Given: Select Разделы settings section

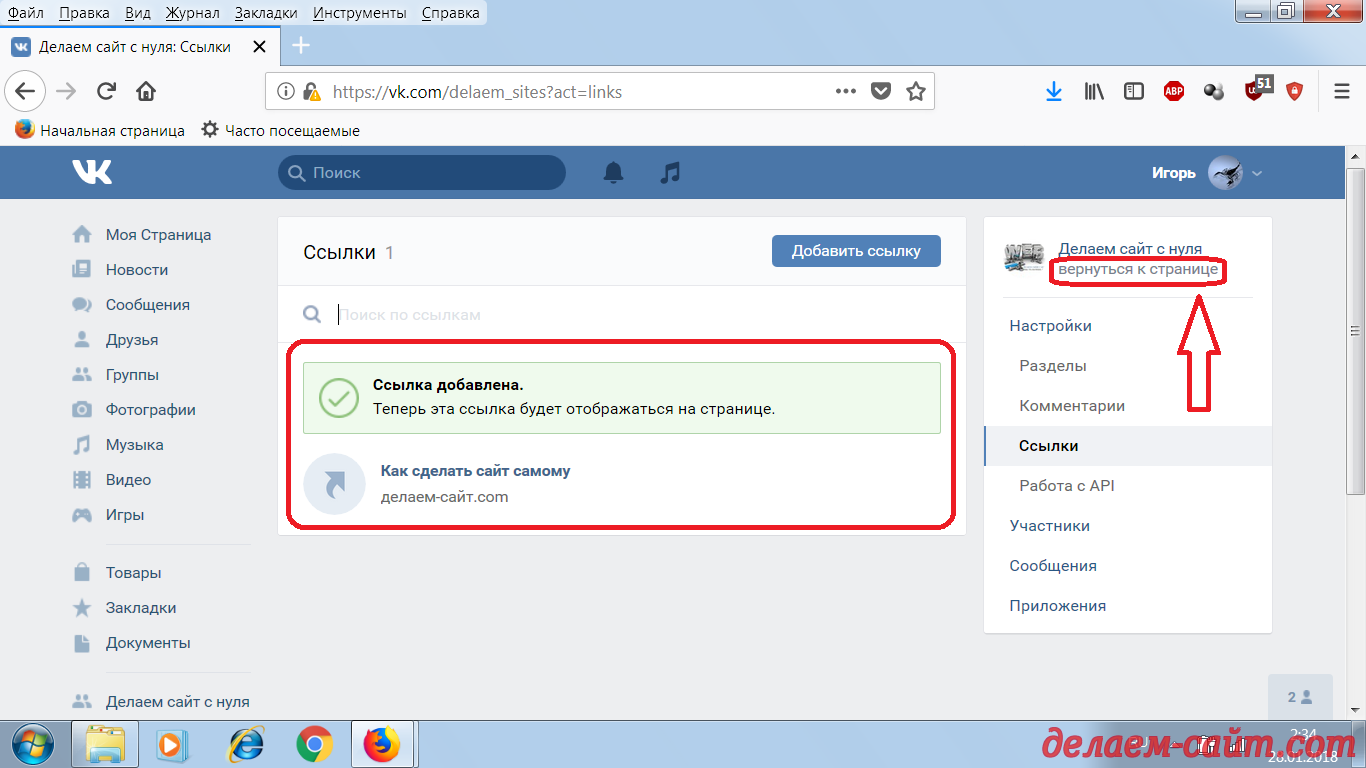Looking at the screenshot, I should click(x=1128, y=366).
